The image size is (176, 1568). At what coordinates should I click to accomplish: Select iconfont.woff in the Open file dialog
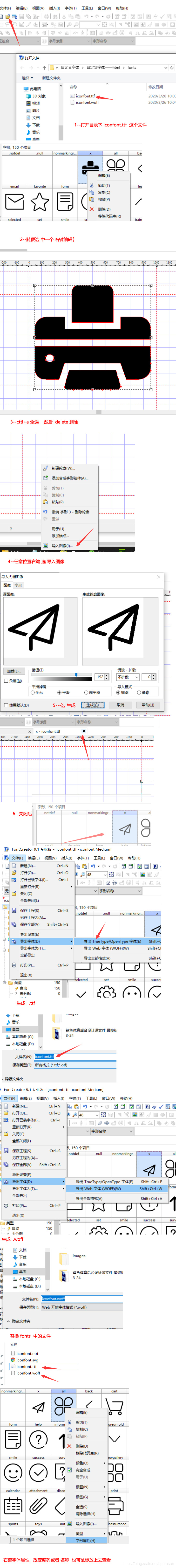point(87,102)
